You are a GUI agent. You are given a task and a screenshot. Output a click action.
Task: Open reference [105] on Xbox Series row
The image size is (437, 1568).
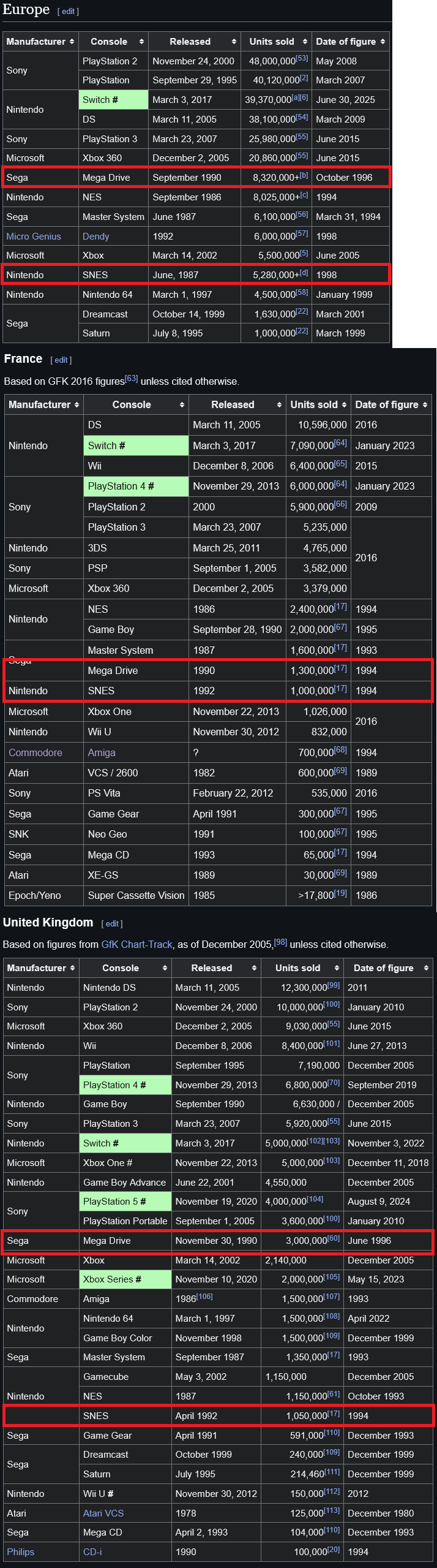[332, 1277]
